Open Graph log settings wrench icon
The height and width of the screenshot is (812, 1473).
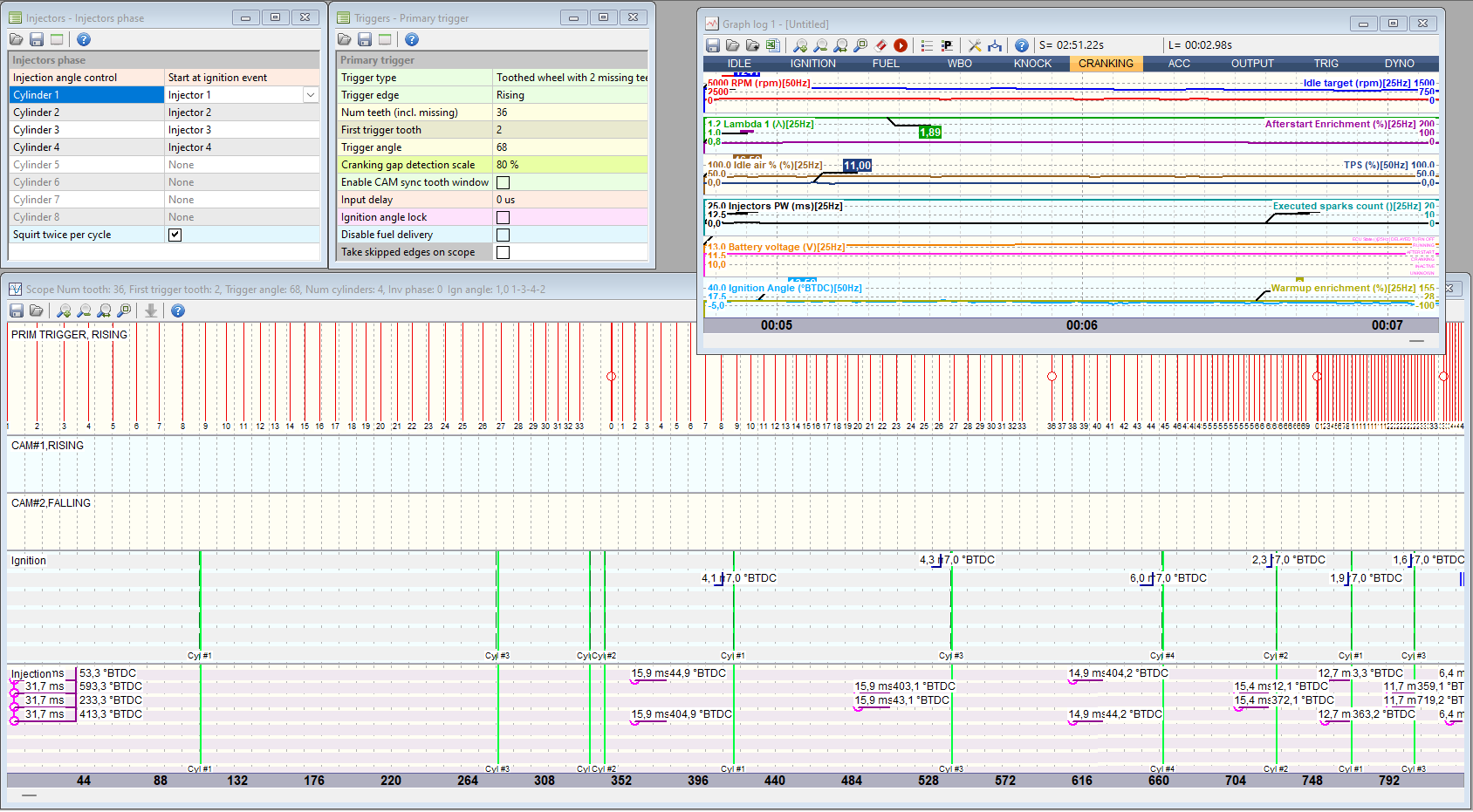pos(975,45)
